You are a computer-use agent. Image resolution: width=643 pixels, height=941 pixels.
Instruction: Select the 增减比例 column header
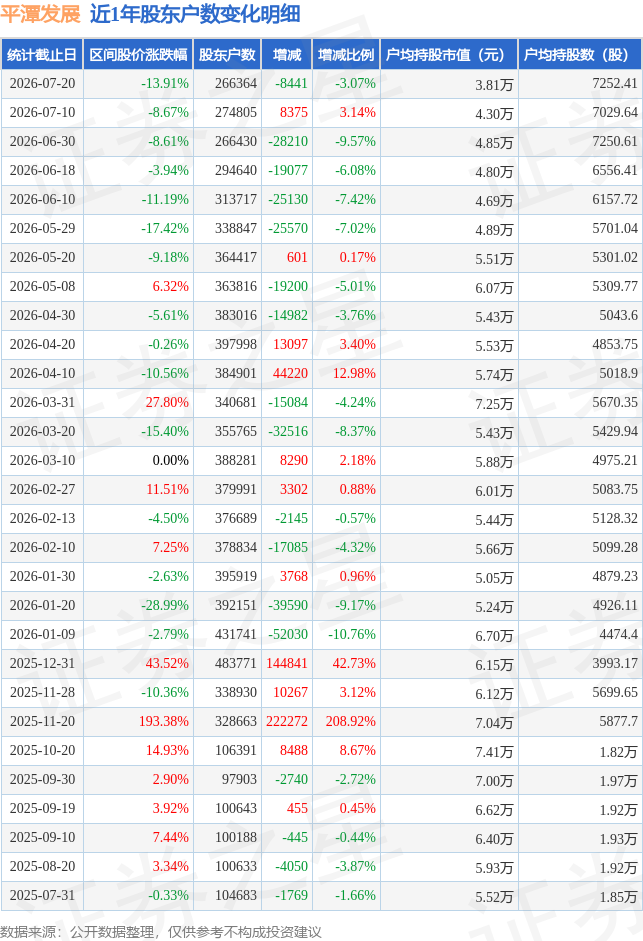click(346, 55)
